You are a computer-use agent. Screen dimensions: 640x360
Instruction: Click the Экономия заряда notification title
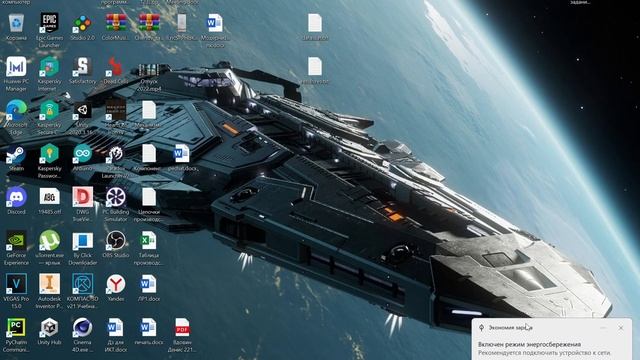pos(511,328)
